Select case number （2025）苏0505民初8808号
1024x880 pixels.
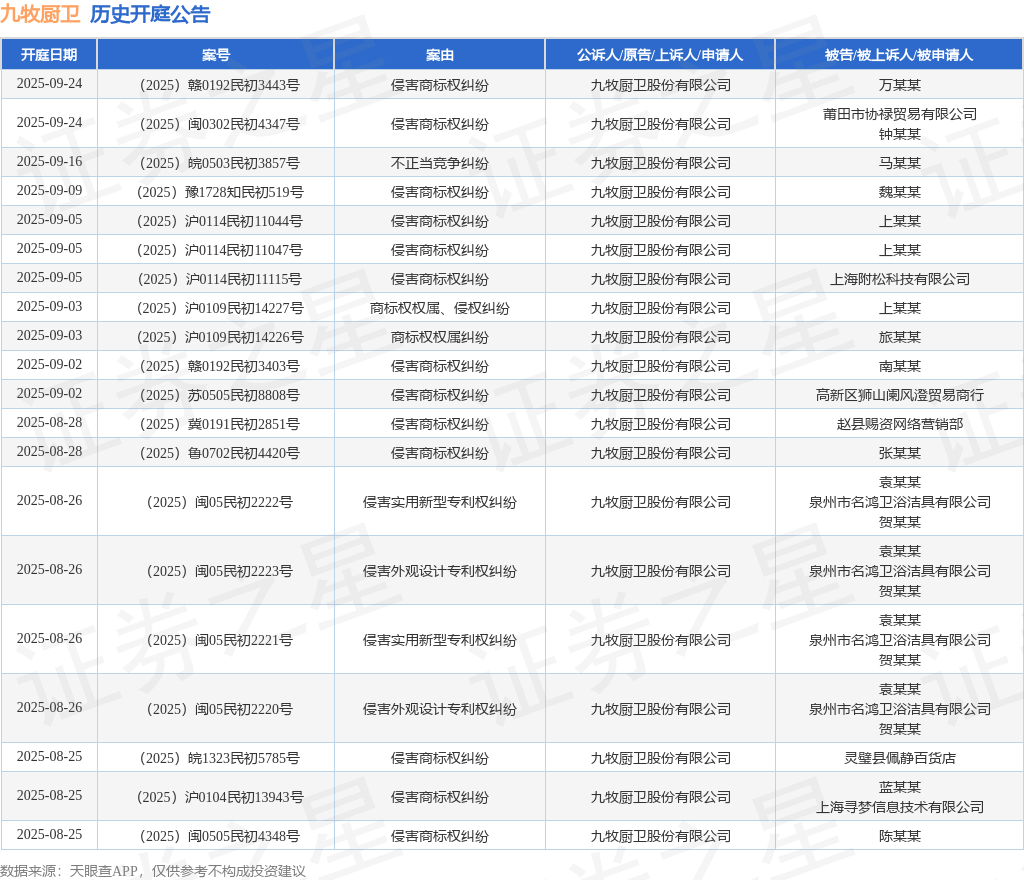[x=216, y=395]
